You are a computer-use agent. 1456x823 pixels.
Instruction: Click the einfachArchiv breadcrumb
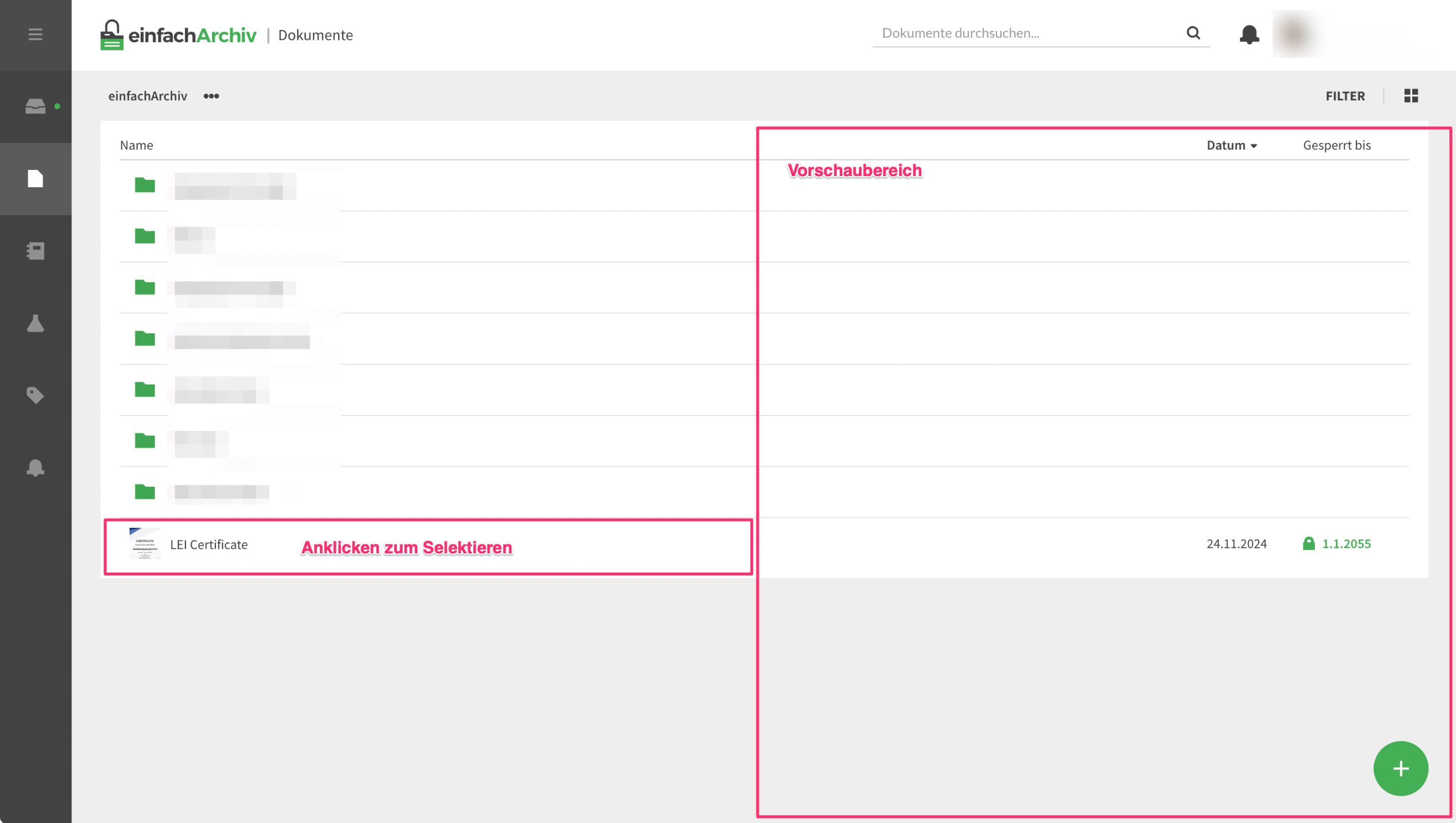(147, 96)
